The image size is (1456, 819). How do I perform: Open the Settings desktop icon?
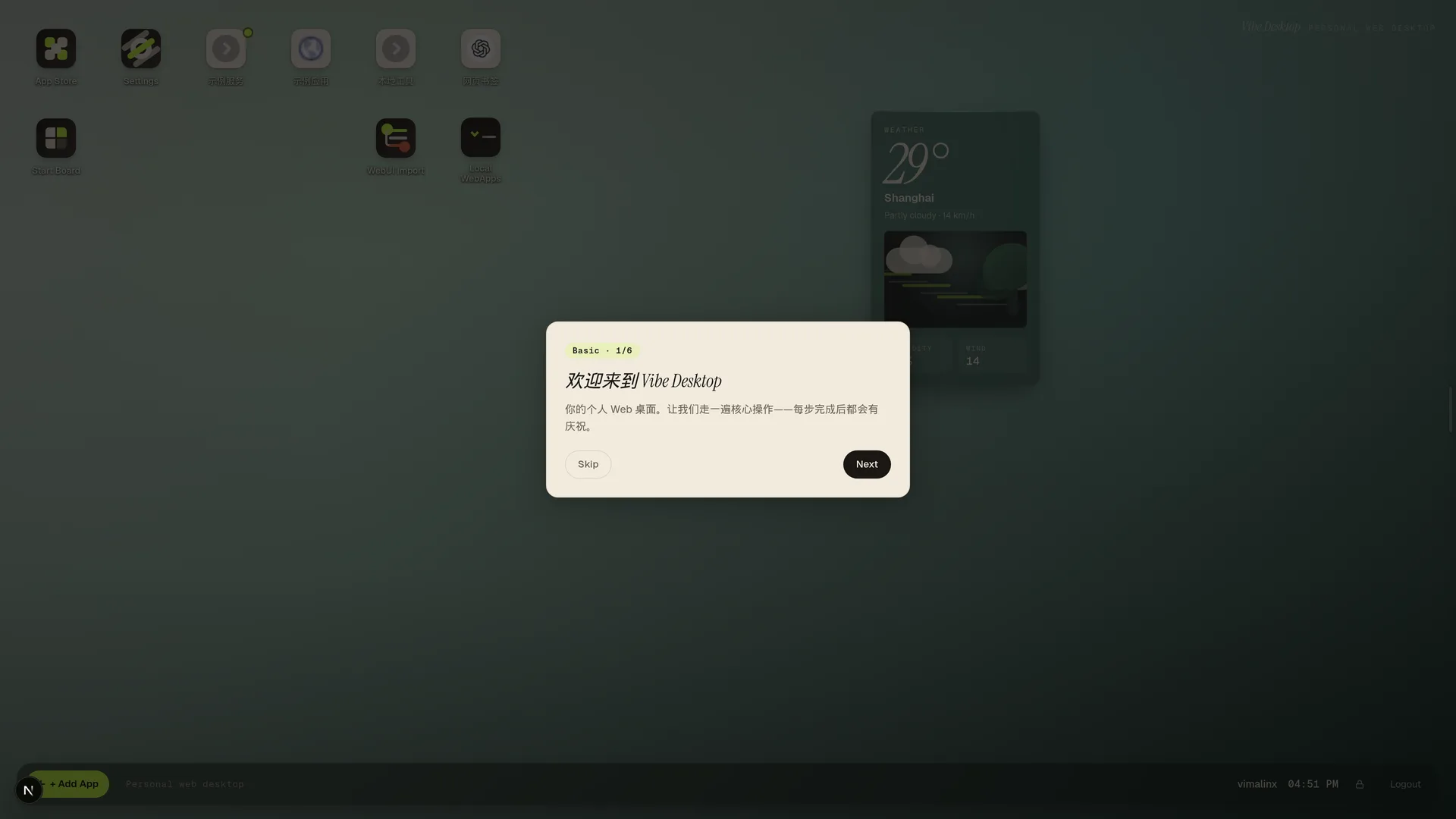point(141,49)
